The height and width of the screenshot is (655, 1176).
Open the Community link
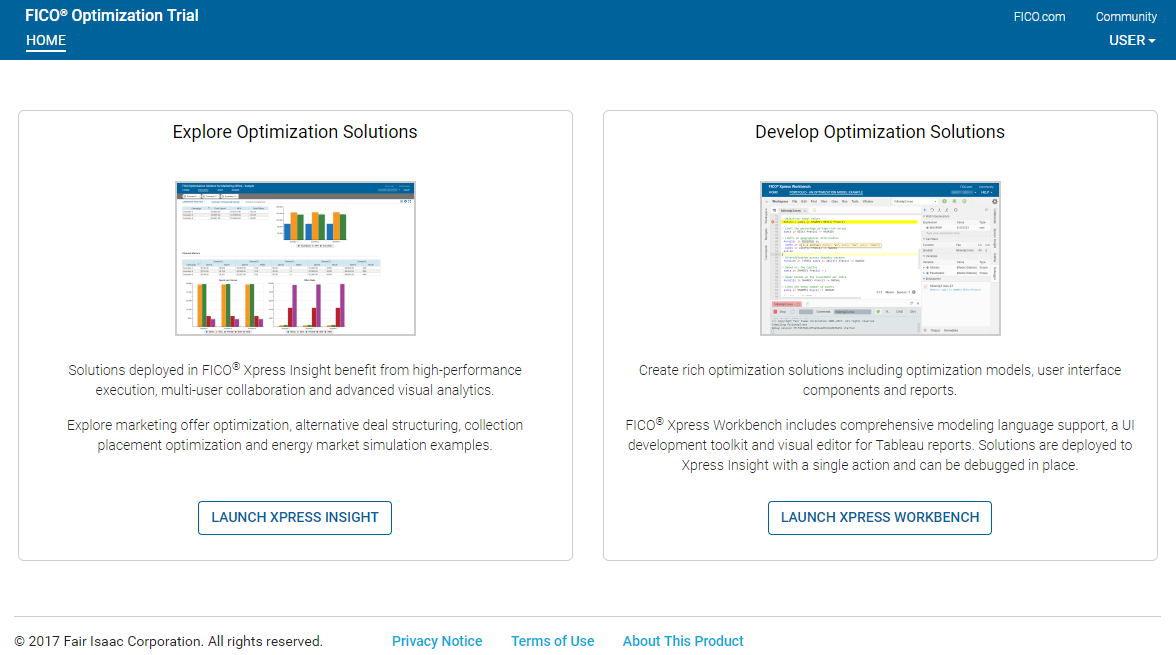pos(1126,17)
